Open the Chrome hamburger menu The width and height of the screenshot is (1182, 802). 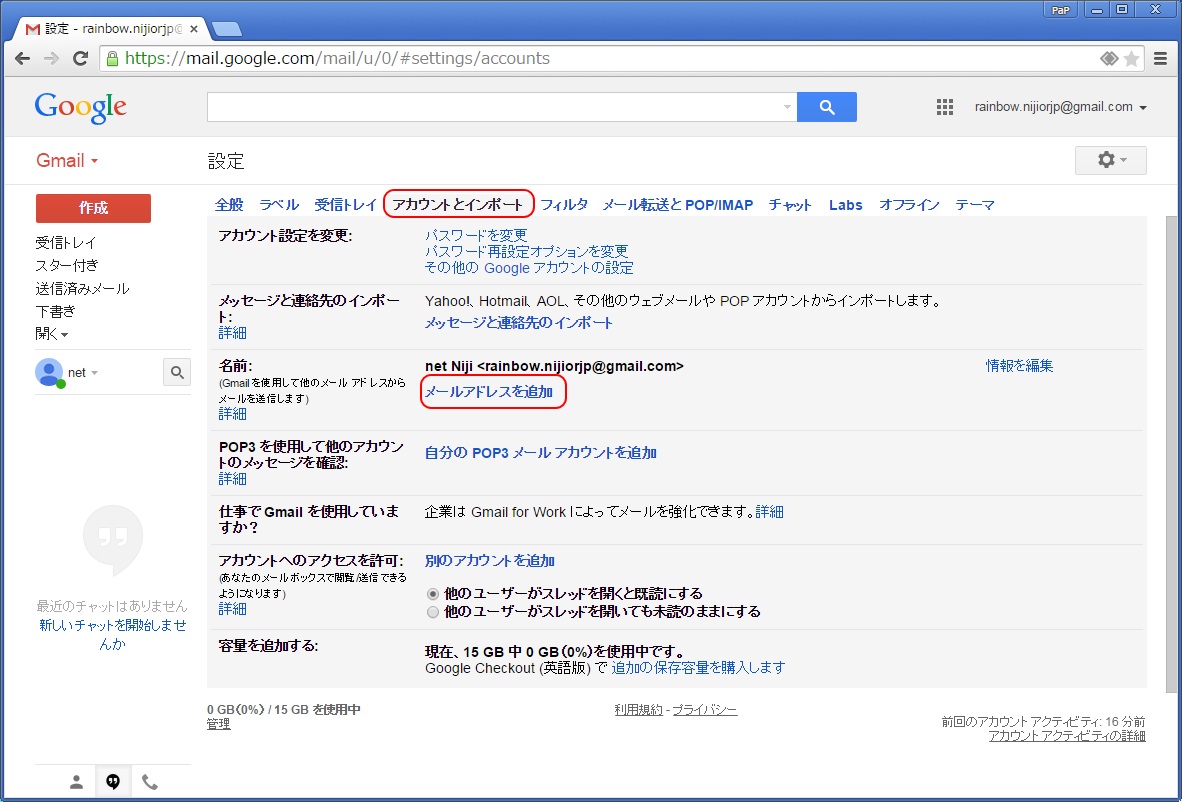(x=1161, y=59)
